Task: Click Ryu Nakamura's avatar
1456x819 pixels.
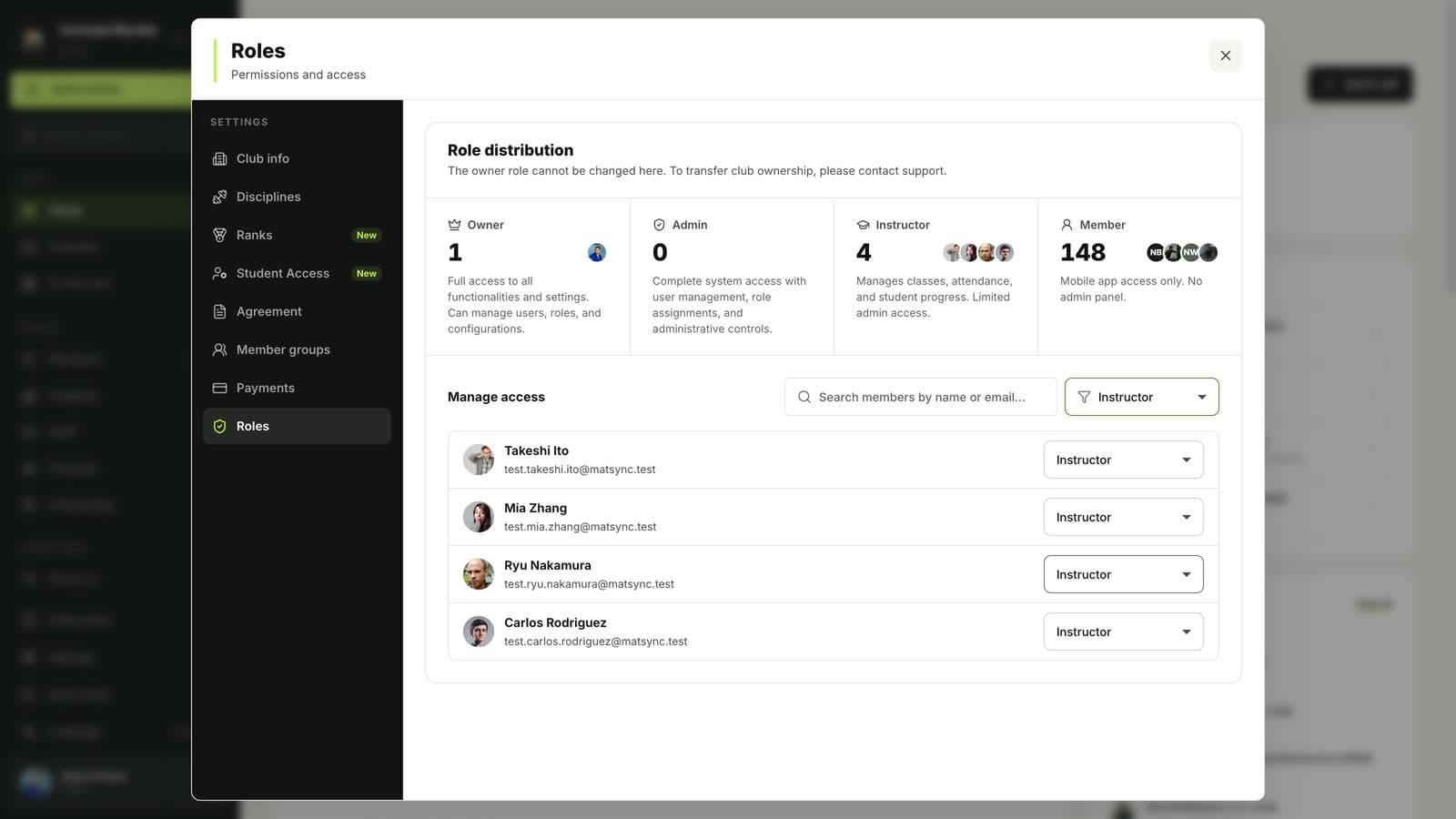Action: pos(479,574)
